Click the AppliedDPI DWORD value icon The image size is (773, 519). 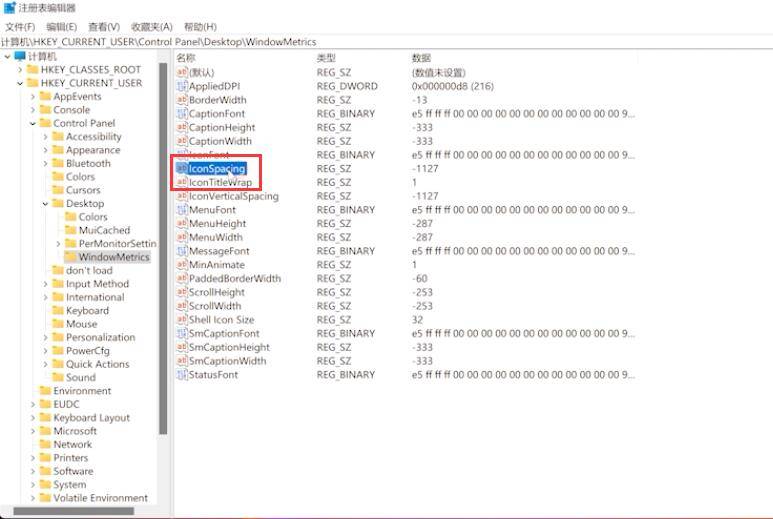[x=182, y=86]
